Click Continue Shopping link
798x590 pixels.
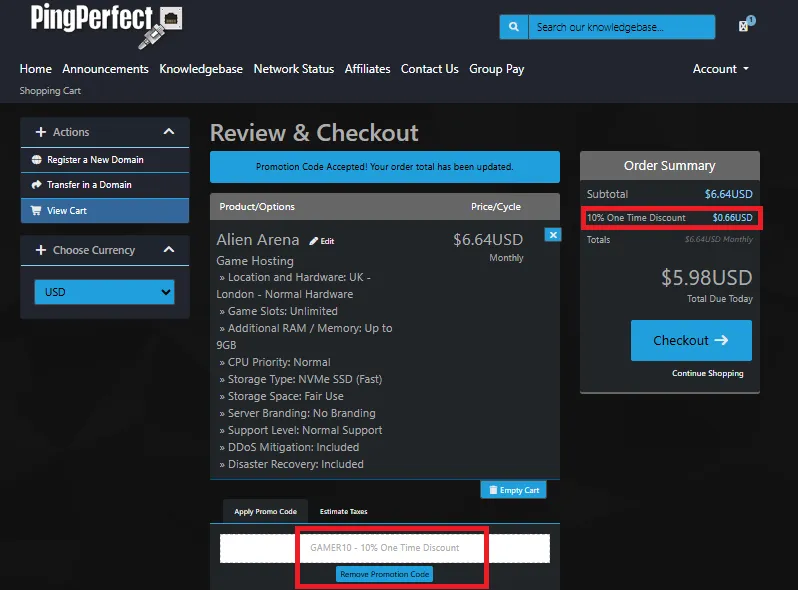[707, 373]
